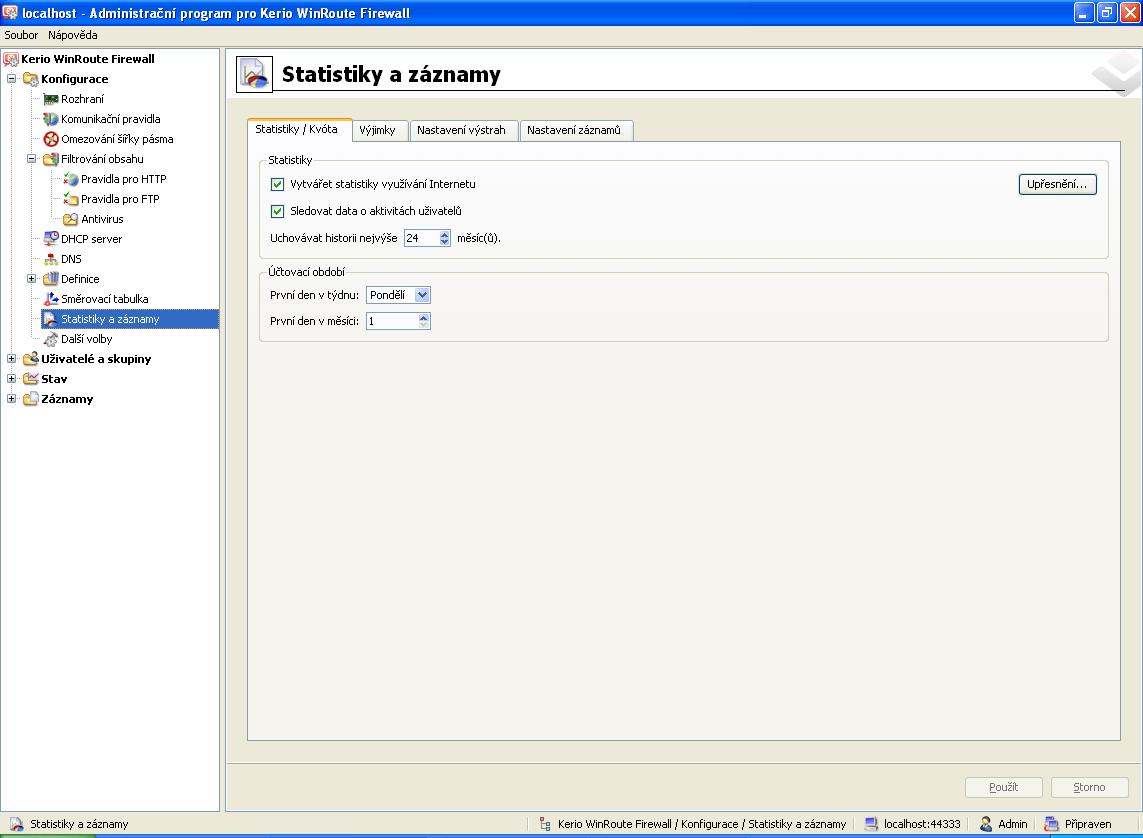Click the Storno button

[x=1089, y=788]
